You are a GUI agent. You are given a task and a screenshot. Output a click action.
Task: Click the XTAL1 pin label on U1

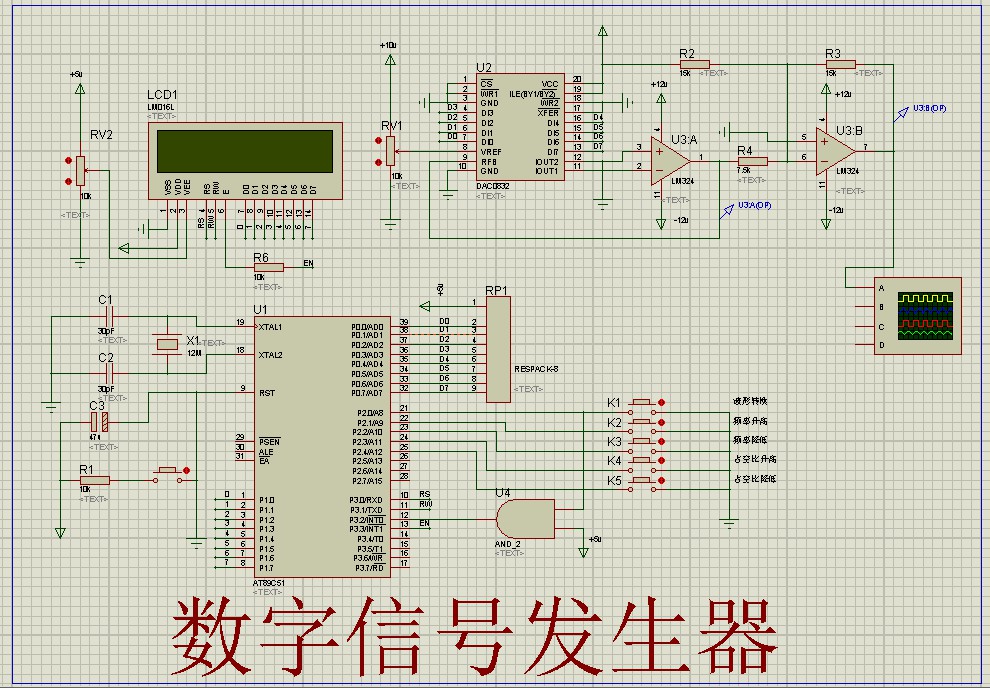270,327
